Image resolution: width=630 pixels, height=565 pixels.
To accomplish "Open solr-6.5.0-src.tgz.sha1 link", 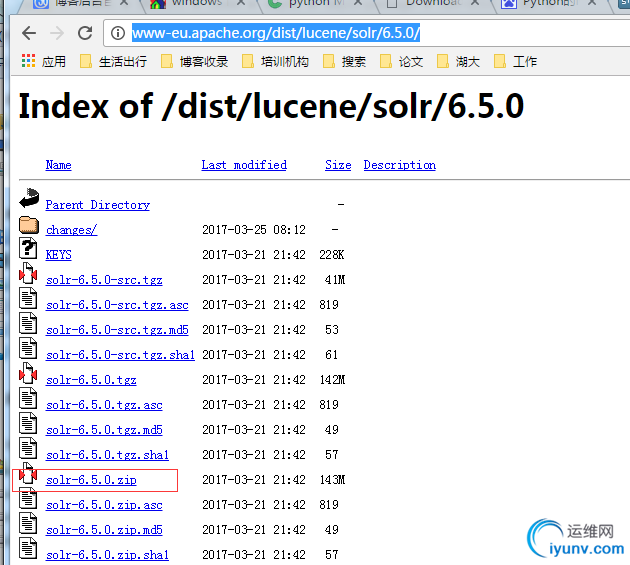I will pyautogui.click(x=120, y=355).
